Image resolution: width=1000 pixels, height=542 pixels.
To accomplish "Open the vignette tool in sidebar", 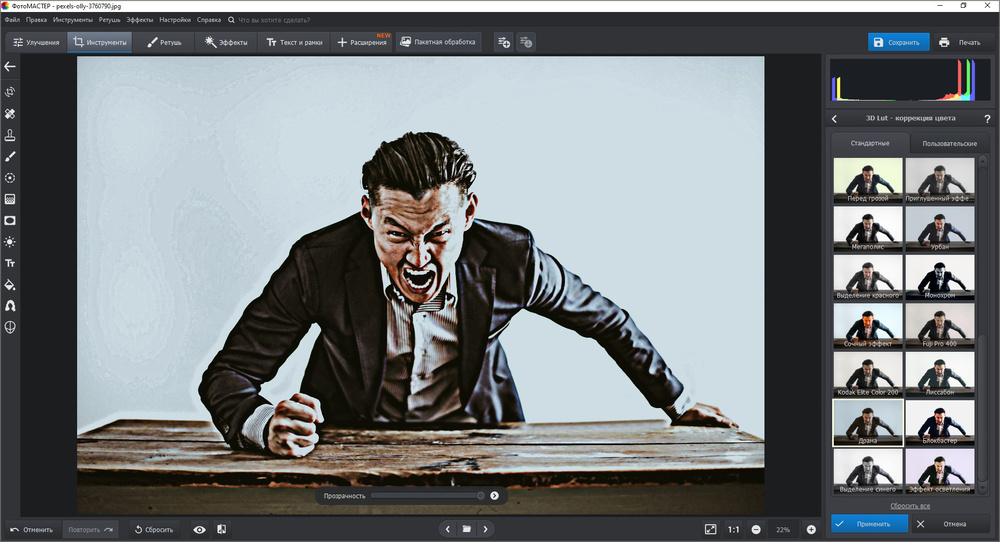I will tap(10, 220).
